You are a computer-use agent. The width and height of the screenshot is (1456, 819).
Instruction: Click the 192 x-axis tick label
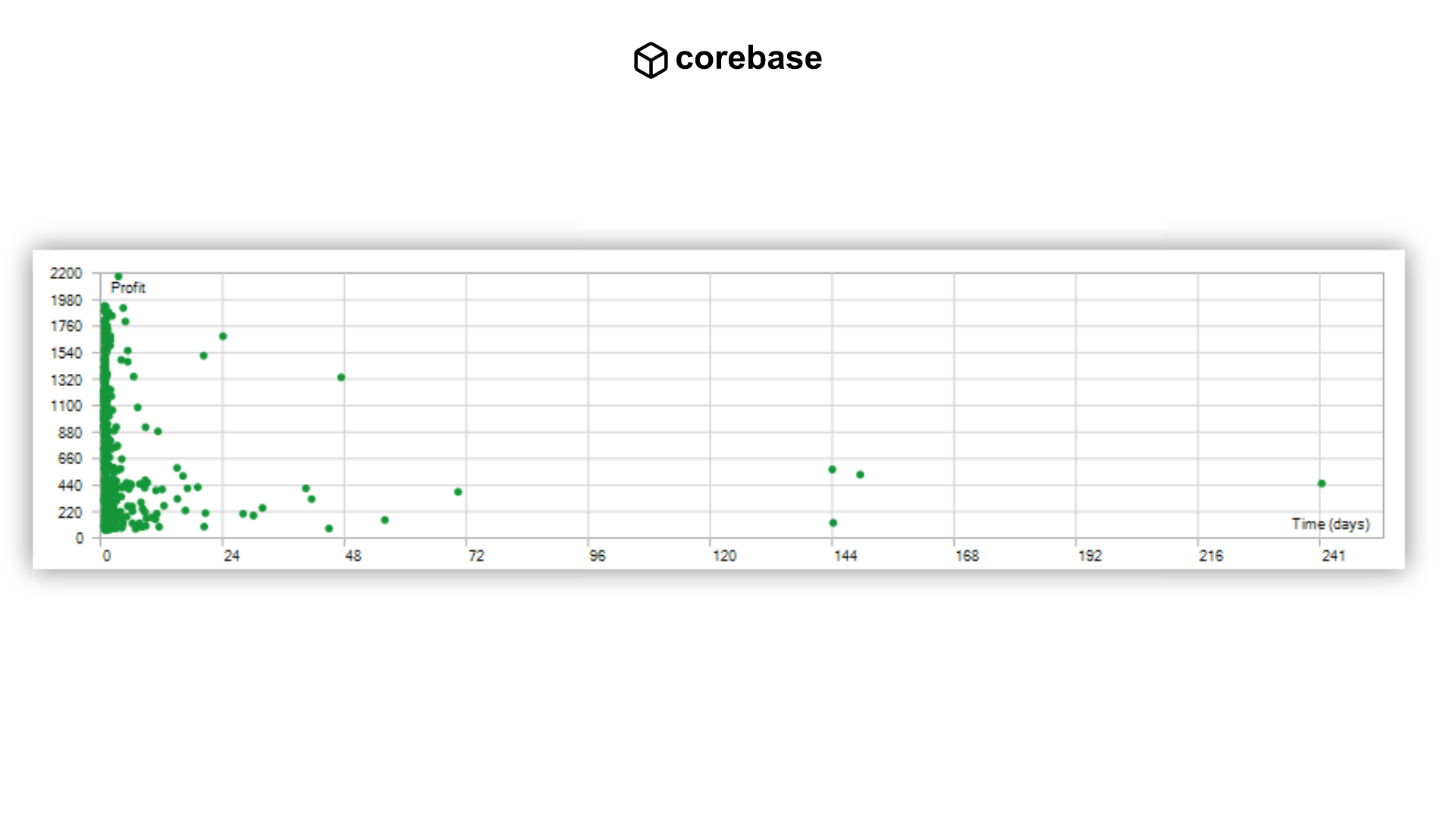pyautogui.click(x=1090, y=556)
